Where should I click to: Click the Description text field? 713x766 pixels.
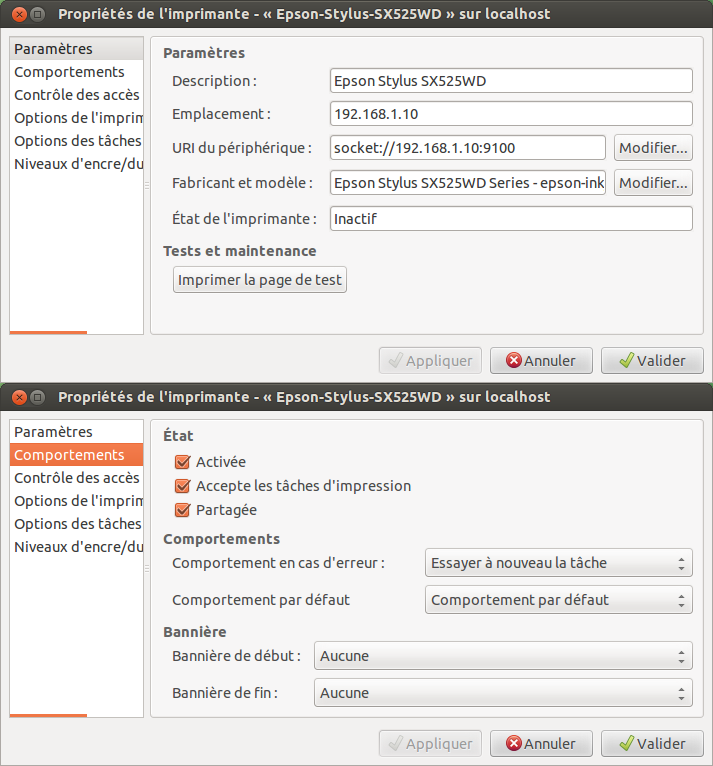click(511, 80)
